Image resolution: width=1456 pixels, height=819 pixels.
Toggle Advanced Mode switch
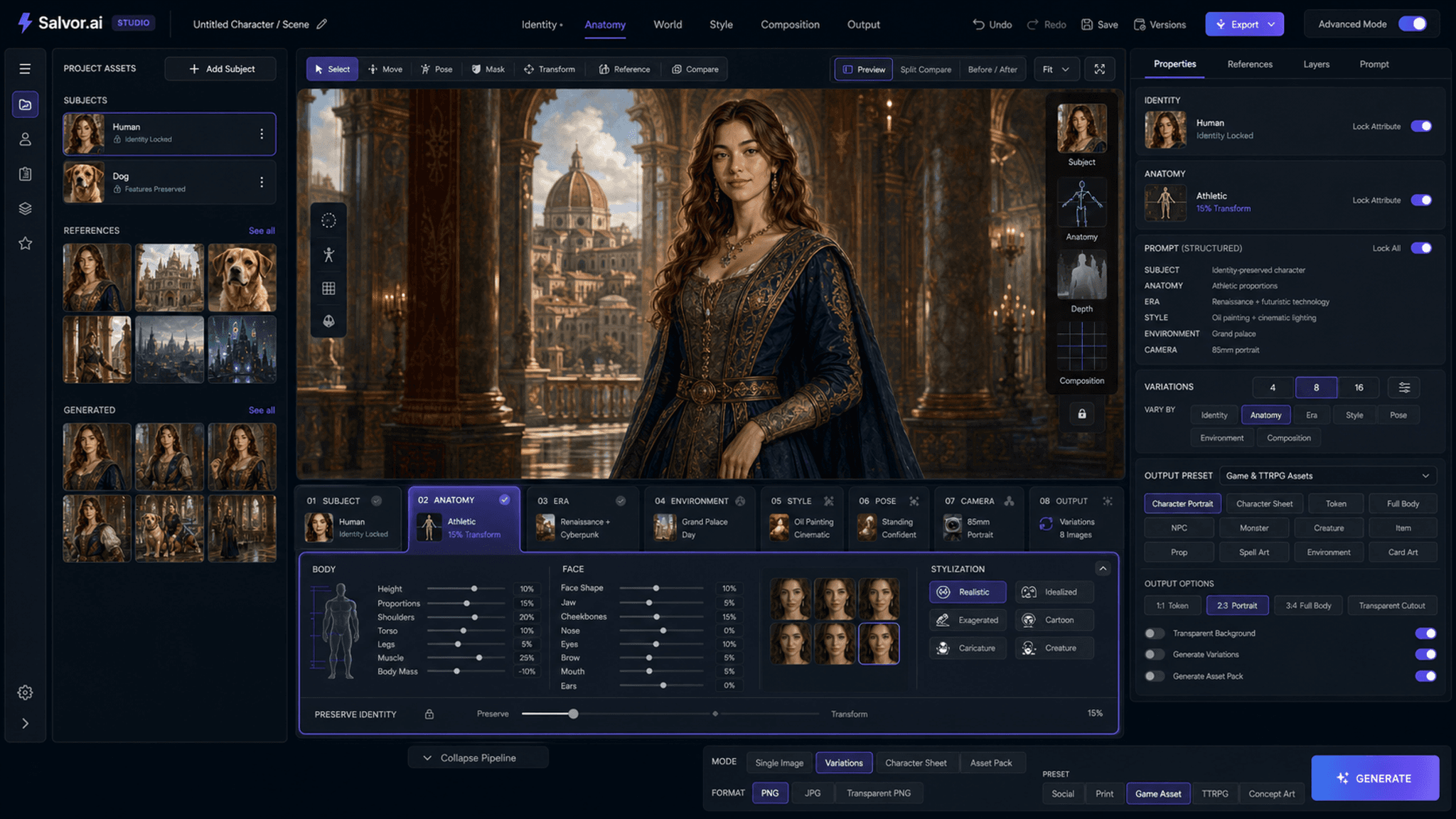pyautogui.click(x=1413, y=24)
